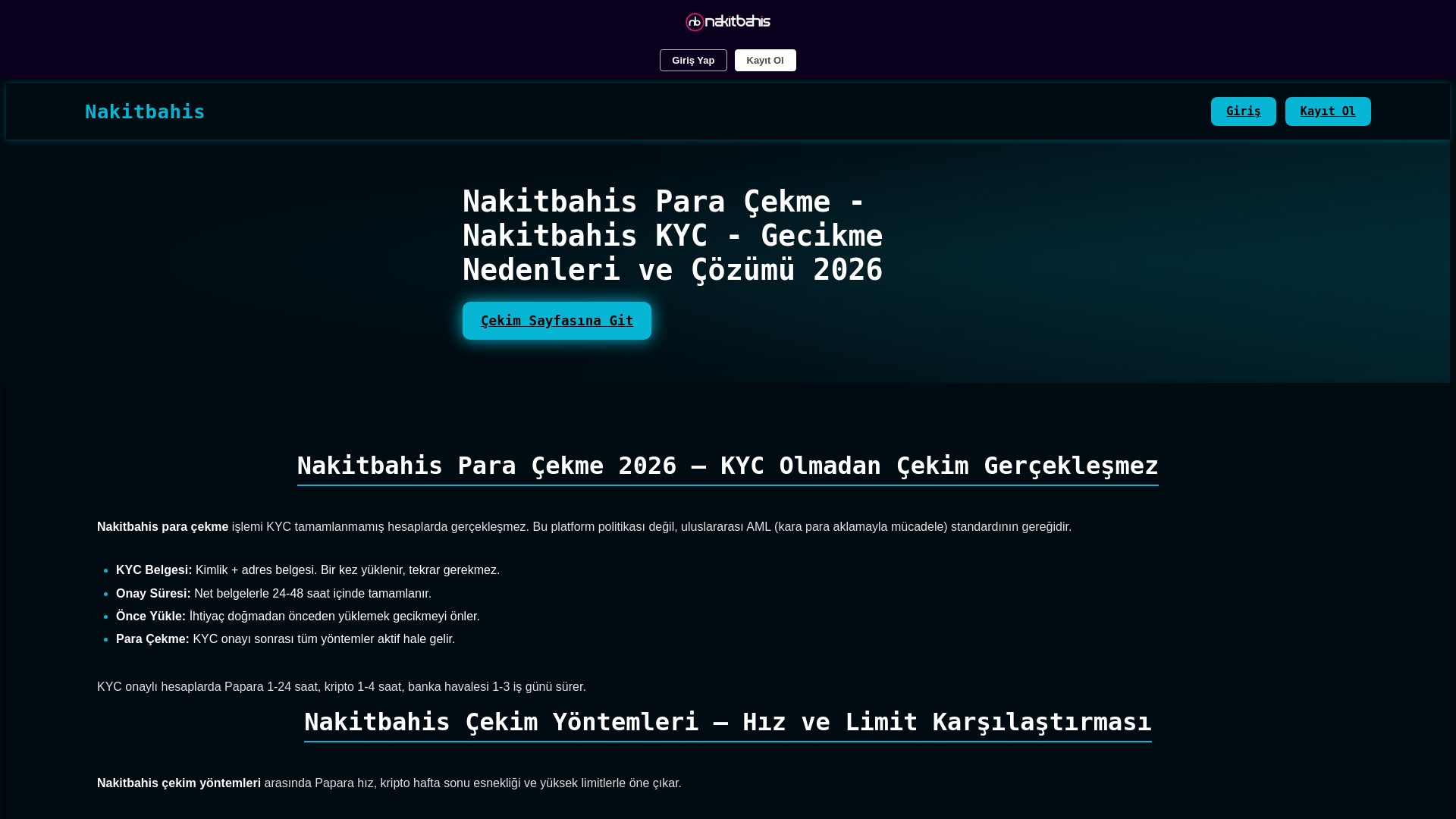The width and height of the screenshot is (1456, 819).
Task: Click bold text 'Nakitbahis çekim yöntemleri'
Action: (x=179, y=783)
